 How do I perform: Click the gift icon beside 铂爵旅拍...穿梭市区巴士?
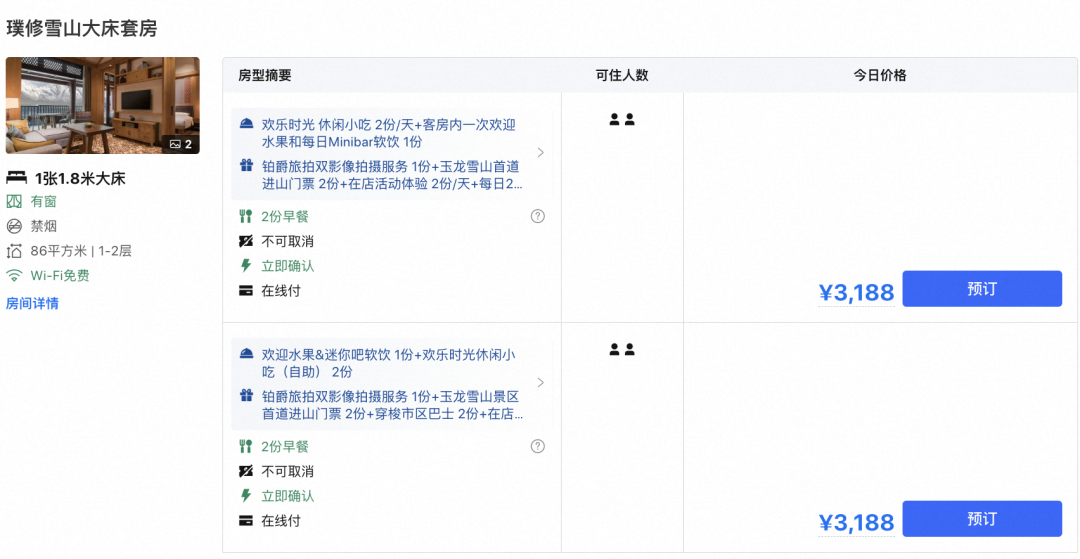[247, 395]
